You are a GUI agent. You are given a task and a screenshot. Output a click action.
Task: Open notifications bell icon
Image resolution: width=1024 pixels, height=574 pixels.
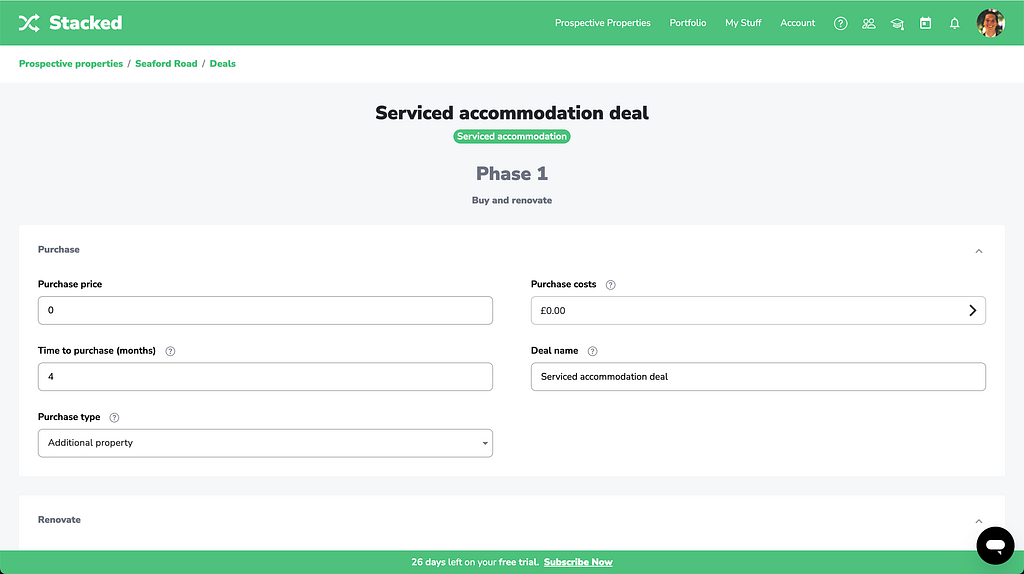(x=954, y=23)
